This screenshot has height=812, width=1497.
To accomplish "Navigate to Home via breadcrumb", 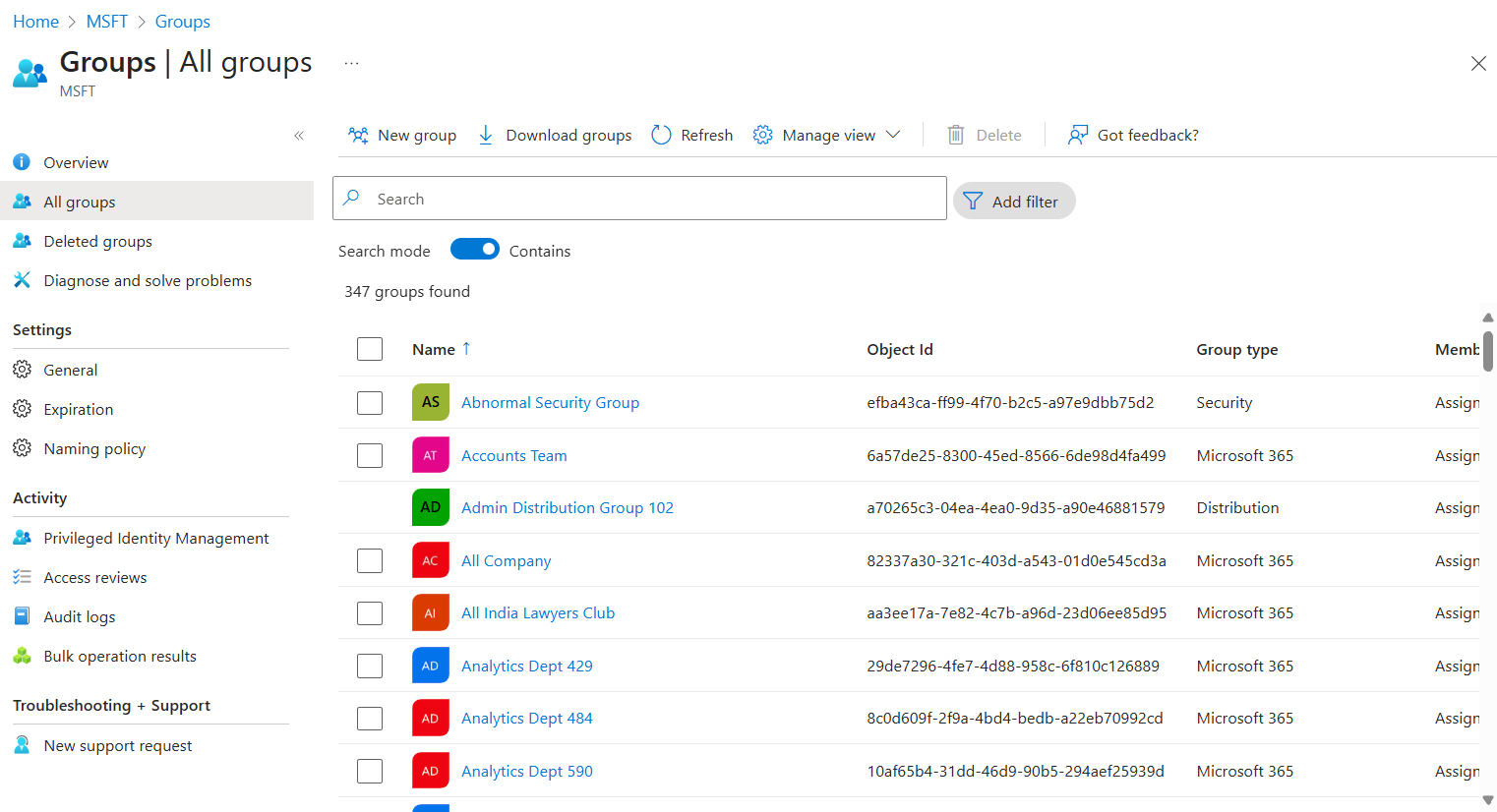I will point(35,21).
